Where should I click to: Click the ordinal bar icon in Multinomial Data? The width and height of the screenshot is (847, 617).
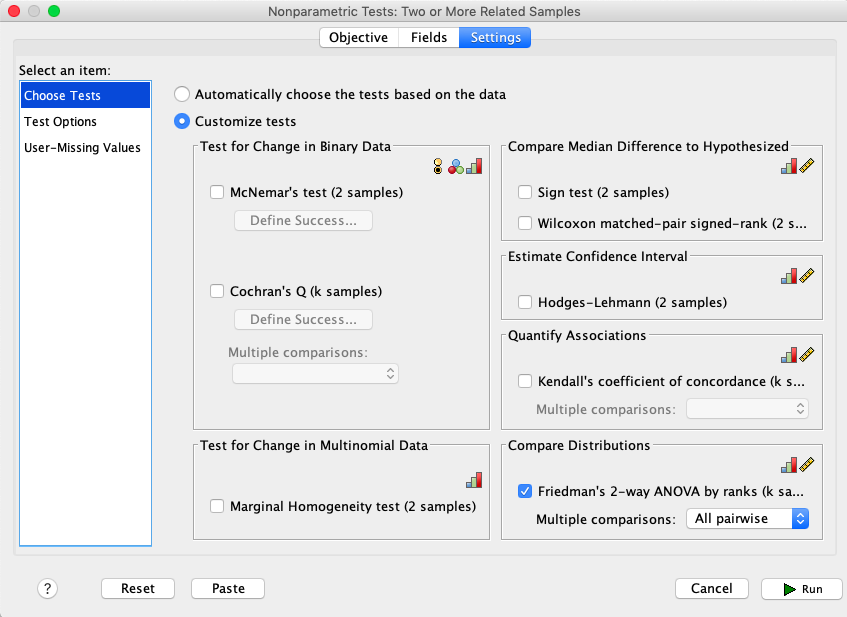[x=474, y=480]
